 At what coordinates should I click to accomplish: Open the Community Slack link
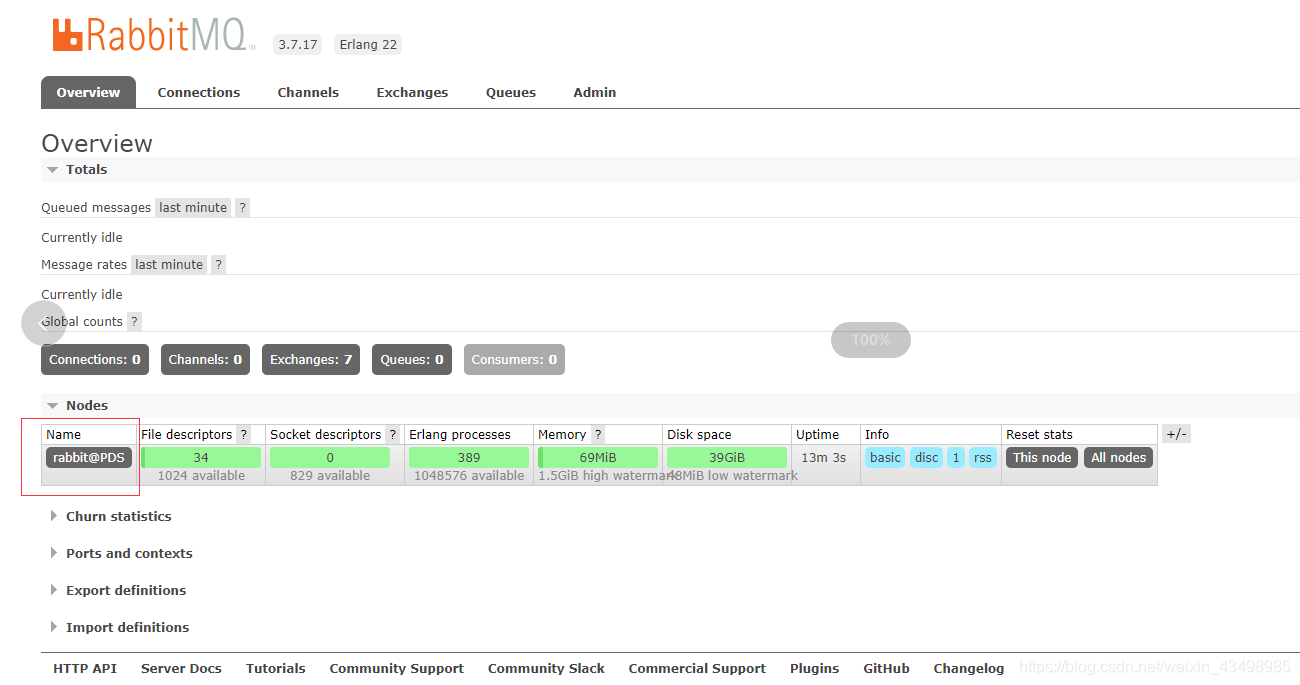(546, 669)
